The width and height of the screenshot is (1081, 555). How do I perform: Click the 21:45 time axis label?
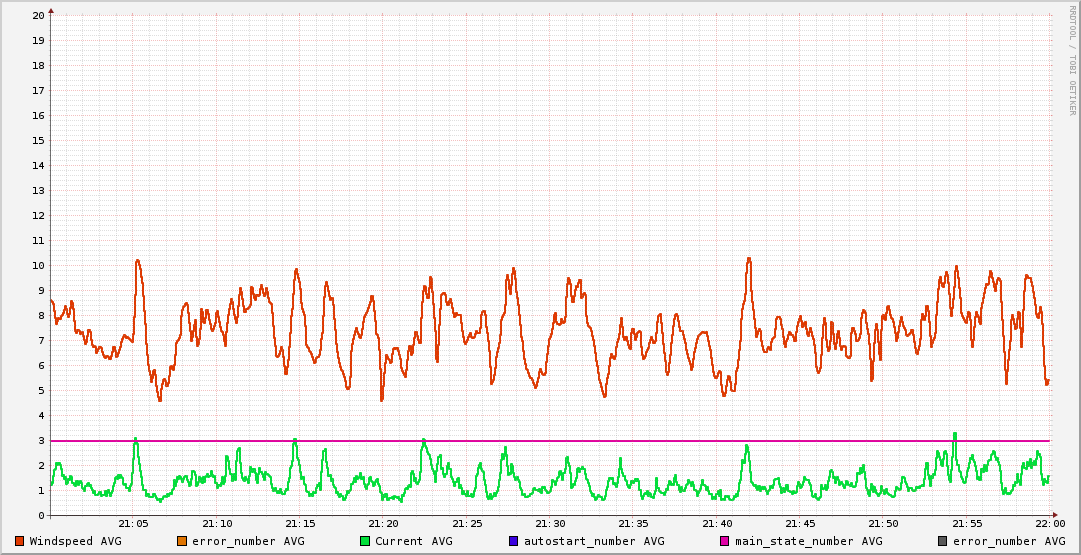(800, 524)
